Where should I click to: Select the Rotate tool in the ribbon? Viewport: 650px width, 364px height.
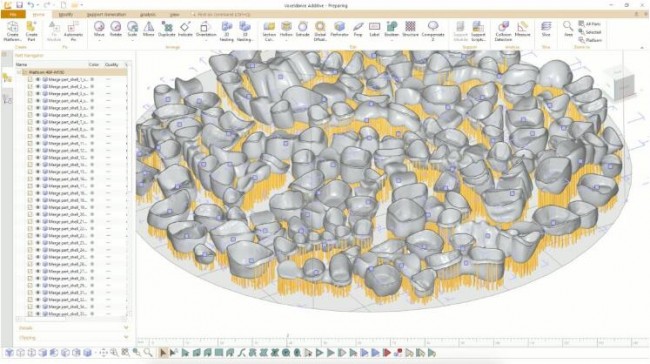click(x=116, y=30)
